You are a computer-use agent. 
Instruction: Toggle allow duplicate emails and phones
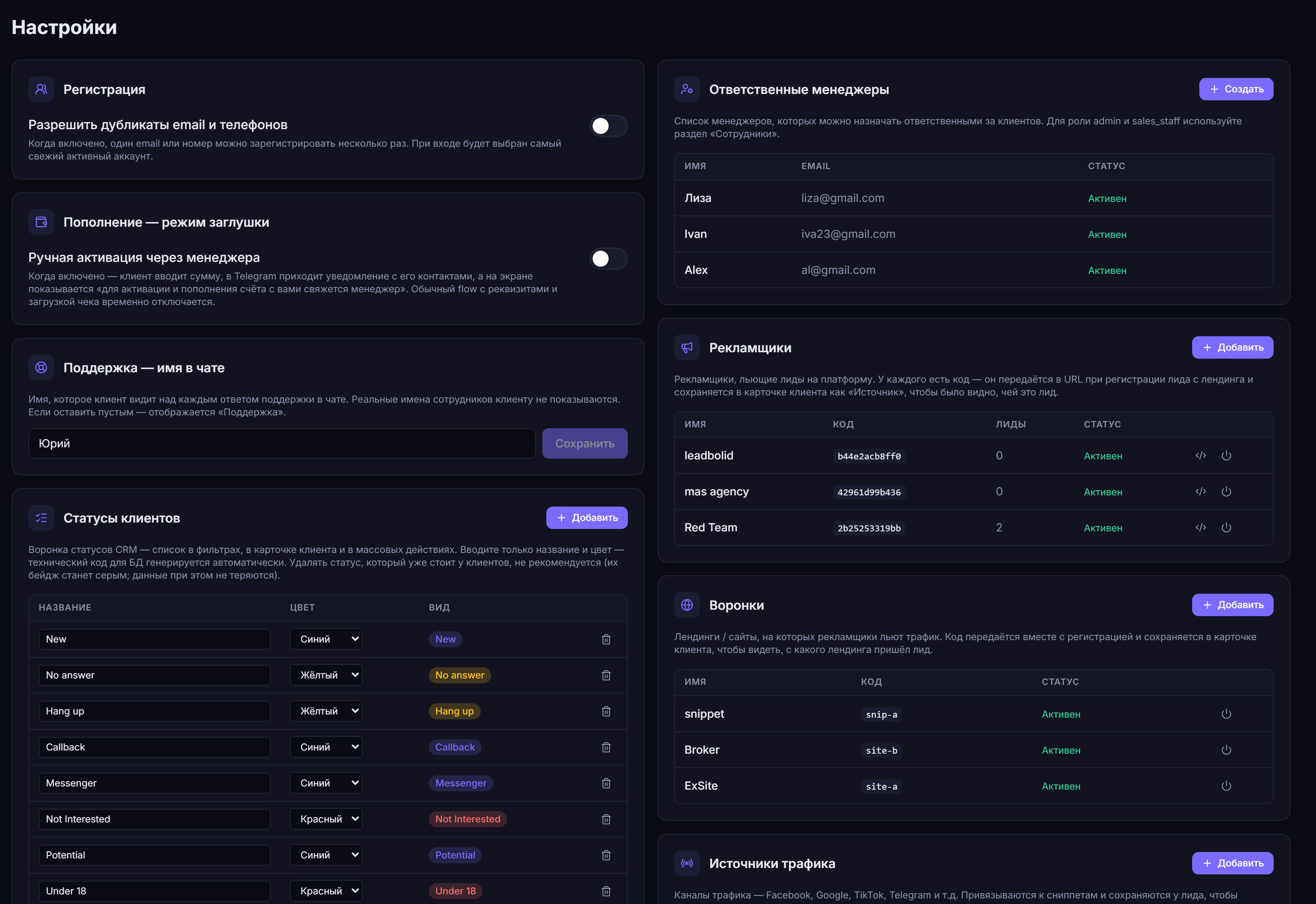point(608,126)
